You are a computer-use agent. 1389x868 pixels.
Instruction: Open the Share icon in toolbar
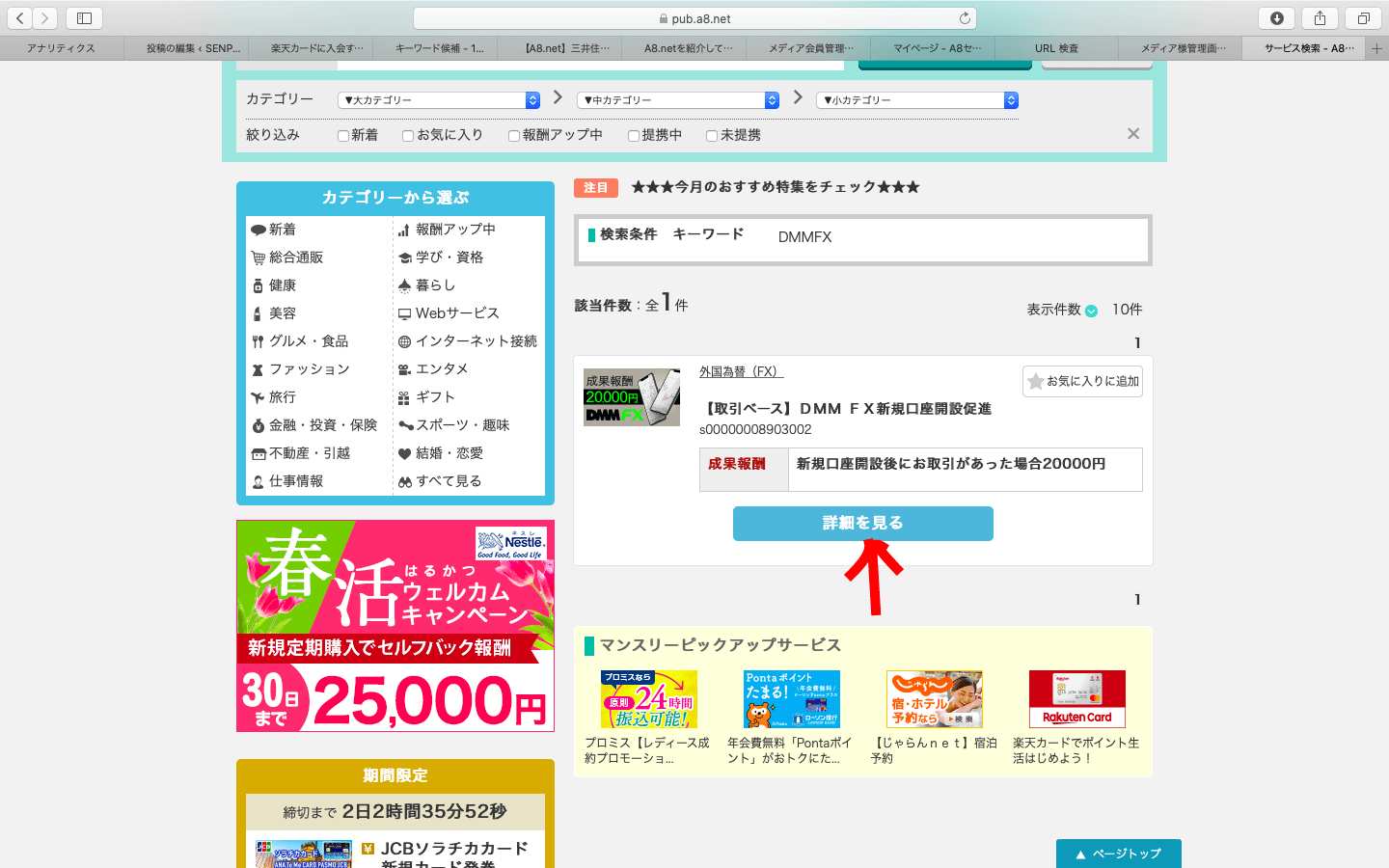(x=1320, y=17)
